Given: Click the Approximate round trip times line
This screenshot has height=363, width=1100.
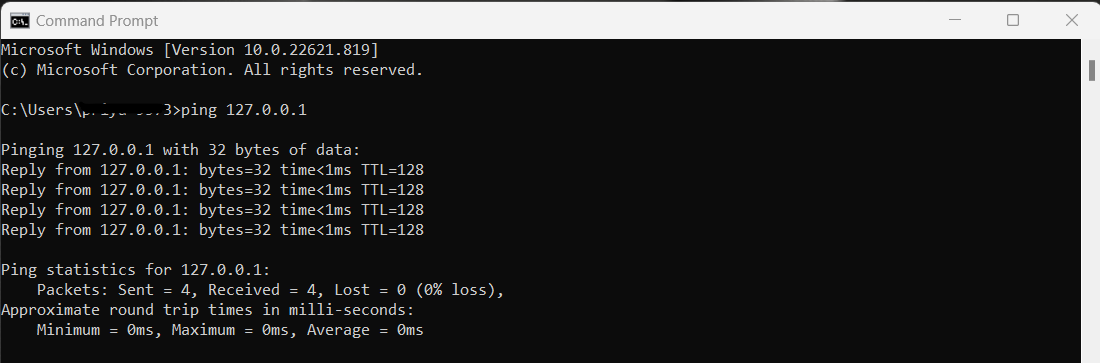Looking at the screenshot, I should 208,310.
